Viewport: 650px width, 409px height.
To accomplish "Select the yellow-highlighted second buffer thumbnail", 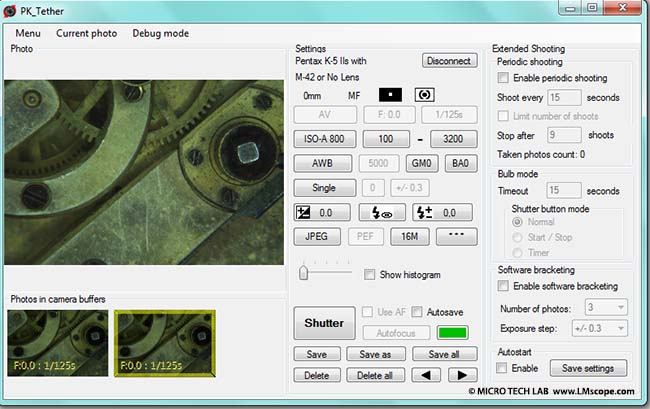I will tap(165, 344).
